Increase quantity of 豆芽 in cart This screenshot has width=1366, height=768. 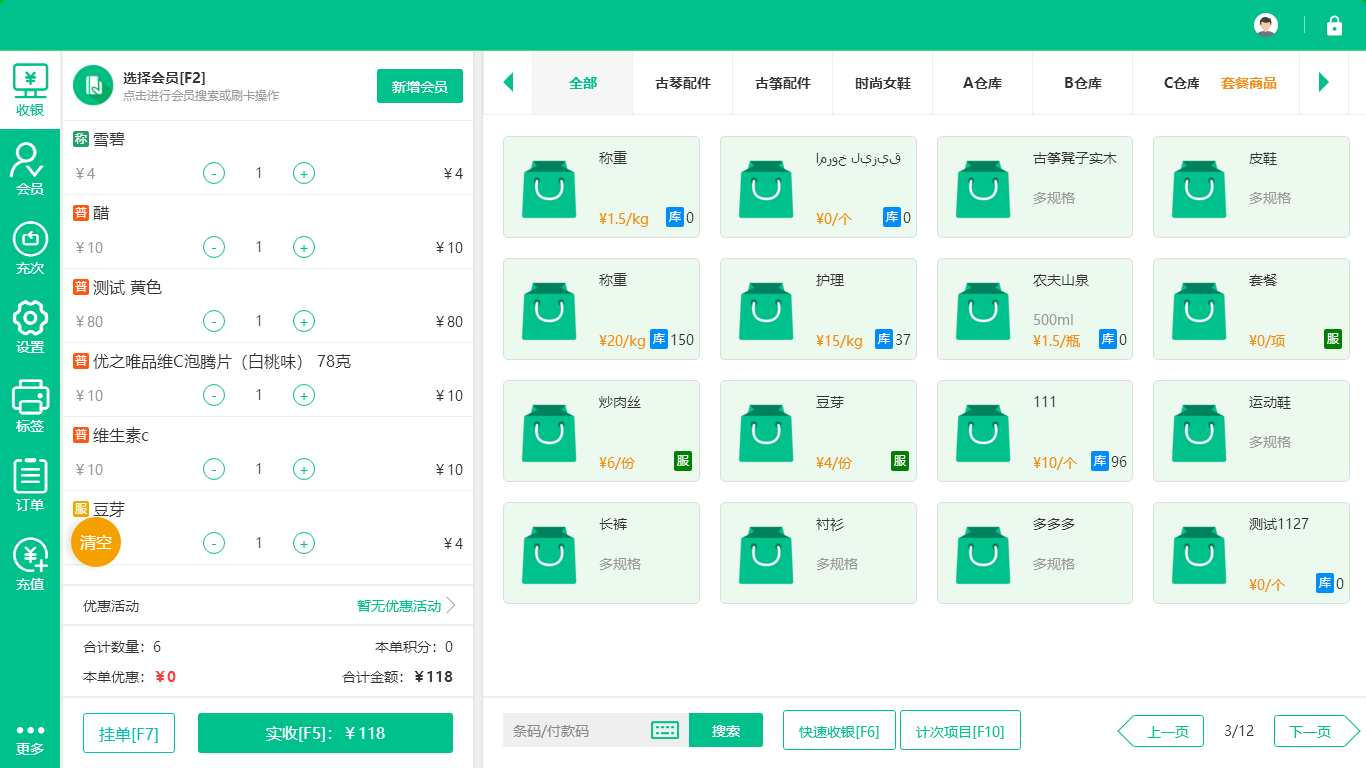click(x=304, y=543)
